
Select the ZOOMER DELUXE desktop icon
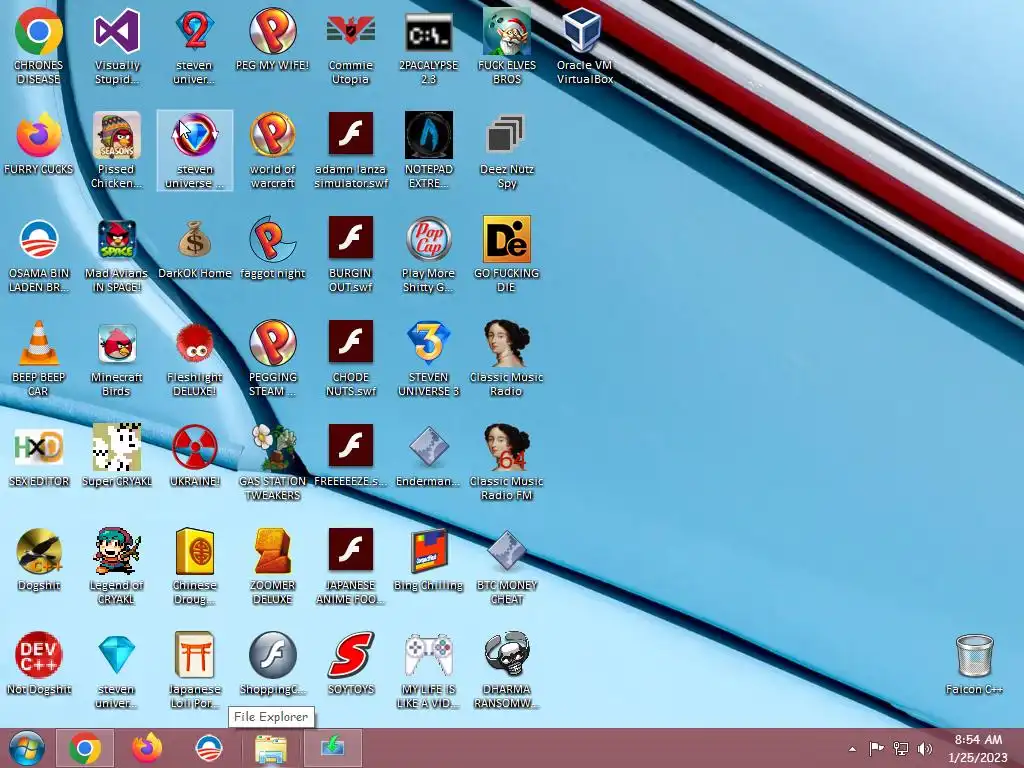(272, 567)
